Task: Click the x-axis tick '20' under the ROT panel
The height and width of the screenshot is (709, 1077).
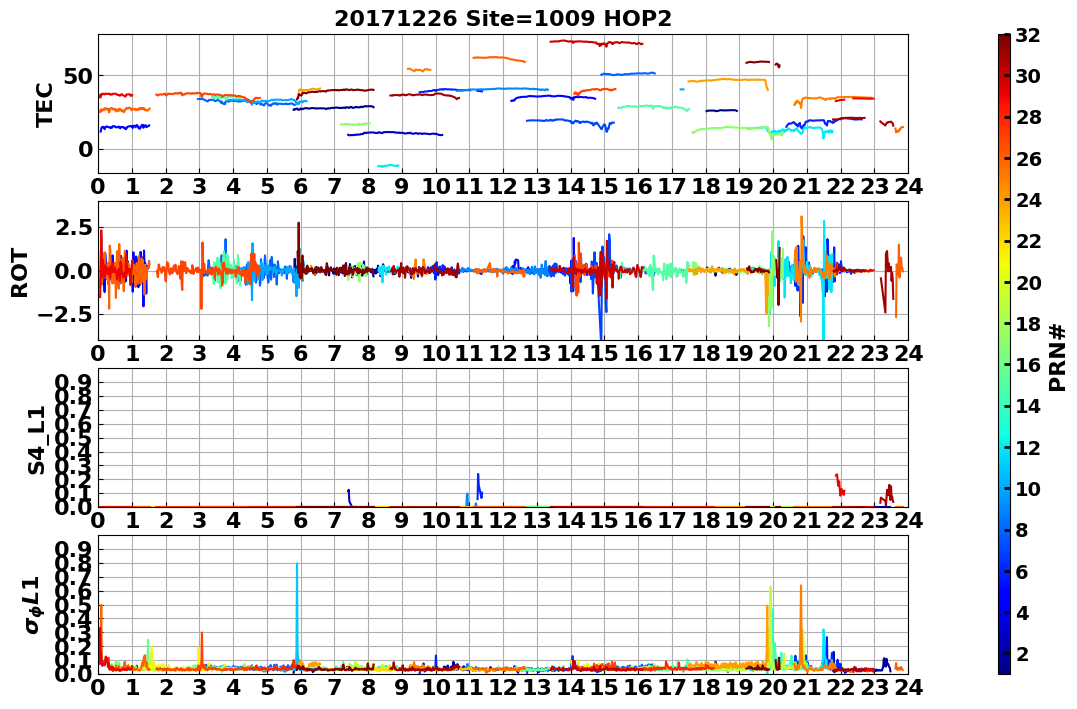Action: coord(773,353)
